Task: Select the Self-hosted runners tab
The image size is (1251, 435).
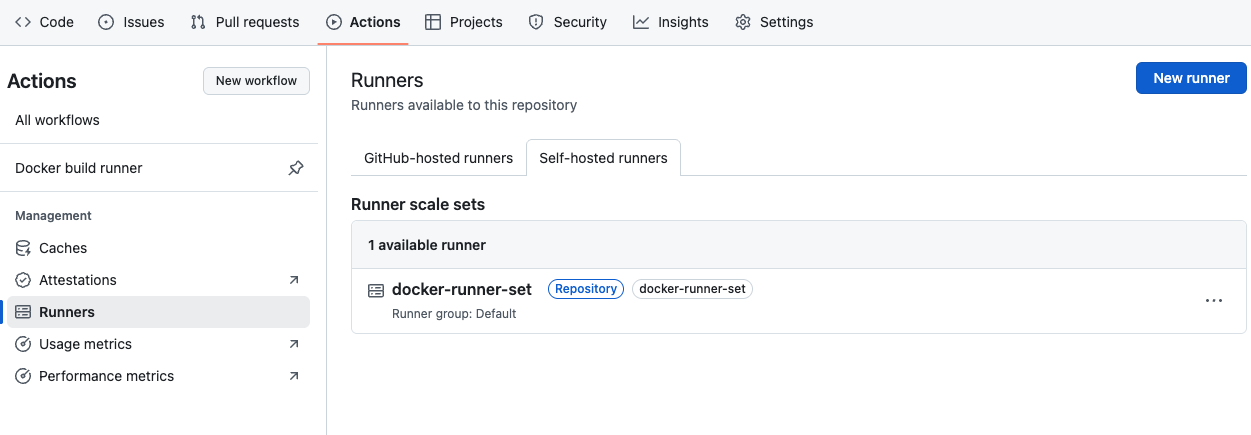Action: 603,158
